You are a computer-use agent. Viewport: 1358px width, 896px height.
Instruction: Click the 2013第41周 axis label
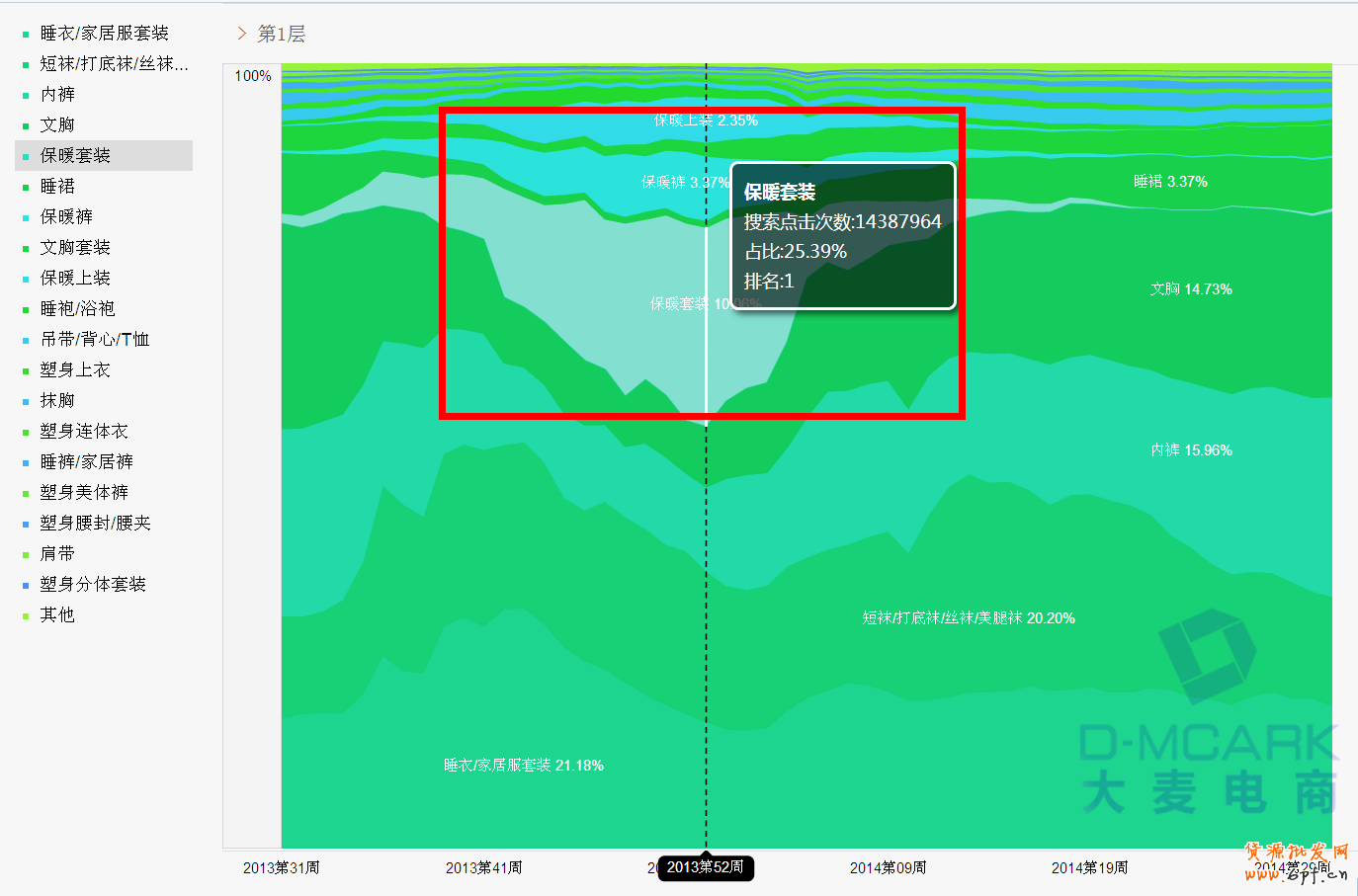(483, 868)
